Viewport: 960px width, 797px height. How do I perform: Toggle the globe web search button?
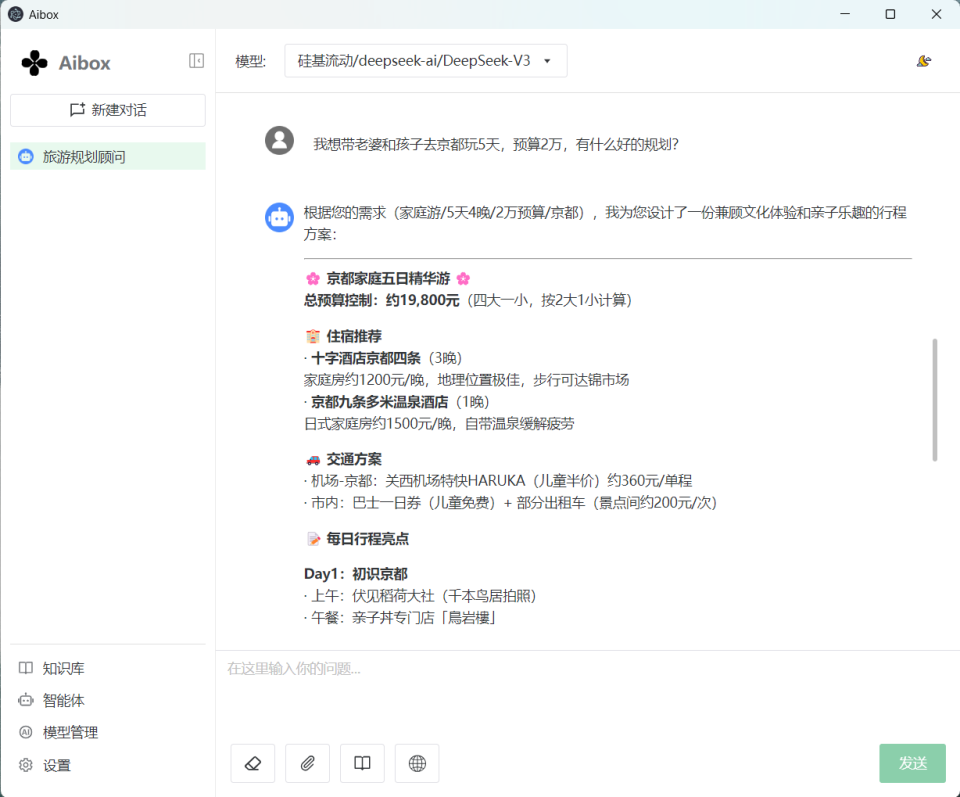coord(417,763)
